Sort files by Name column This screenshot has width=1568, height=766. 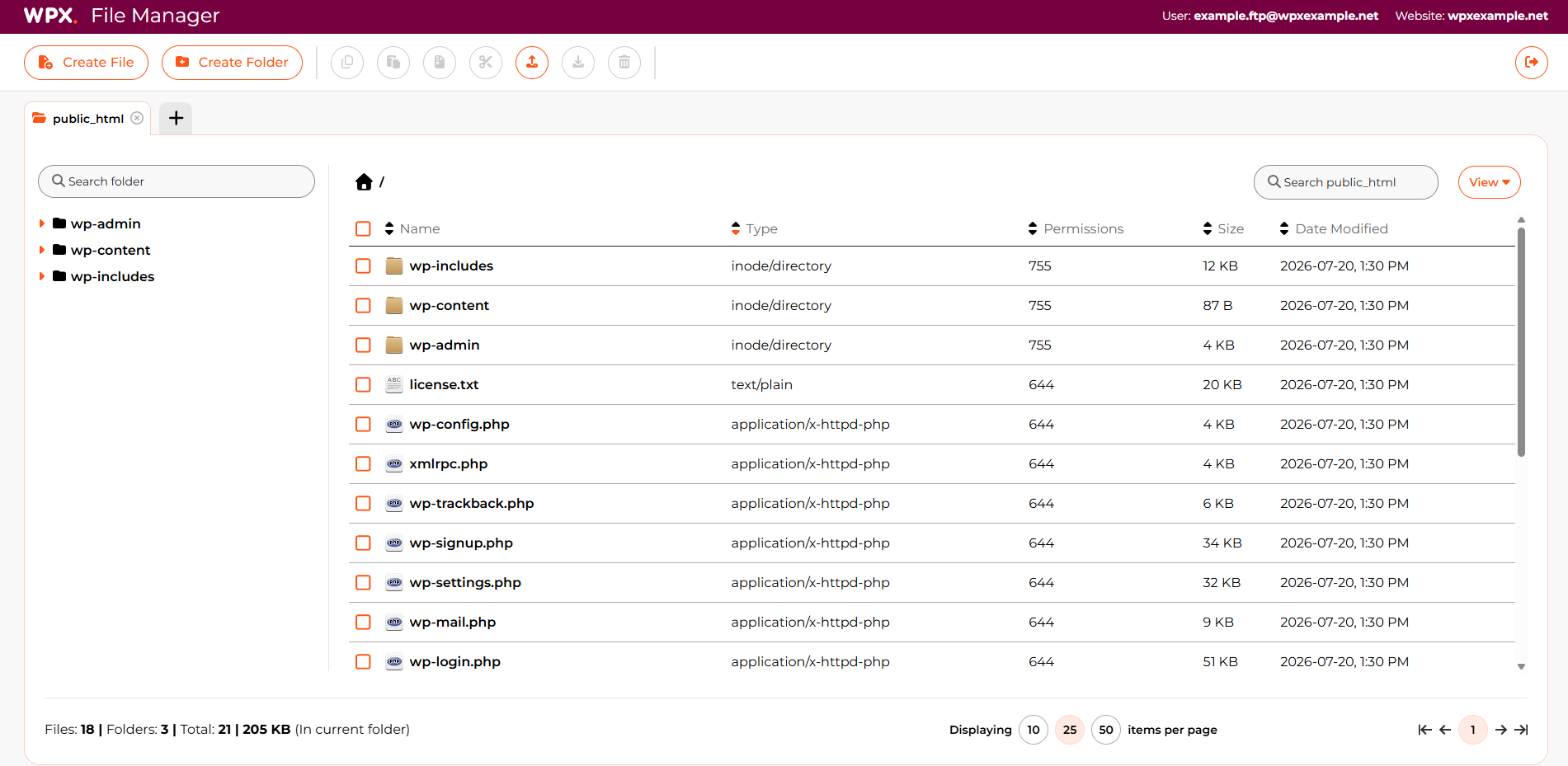click(412, 228)
